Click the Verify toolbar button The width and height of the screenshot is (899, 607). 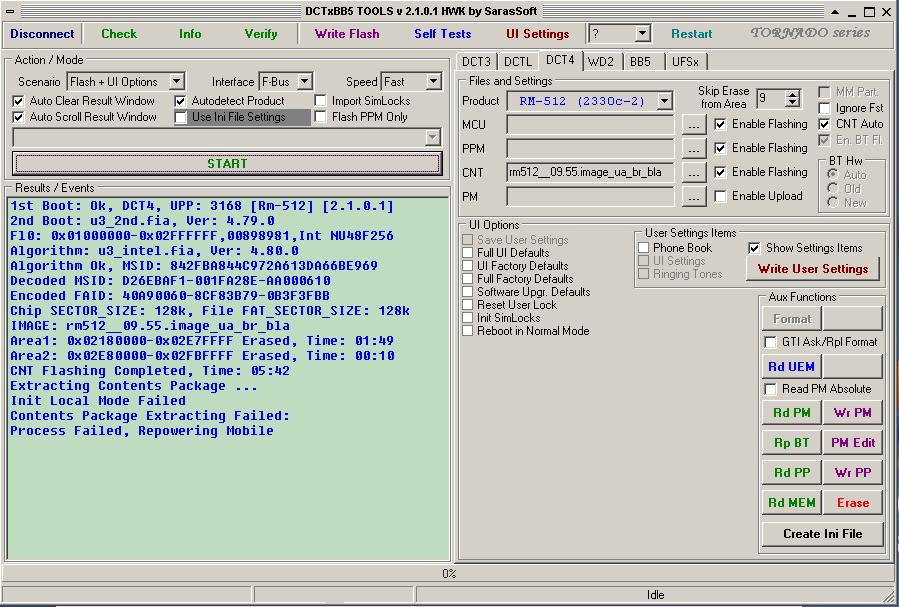[261, 34]
